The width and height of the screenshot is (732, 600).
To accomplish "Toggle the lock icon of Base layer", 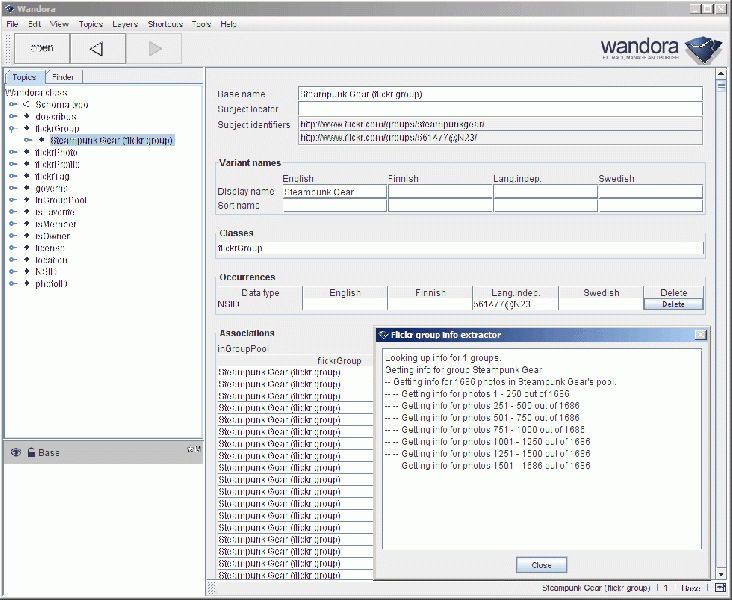I will click(31, 453).
